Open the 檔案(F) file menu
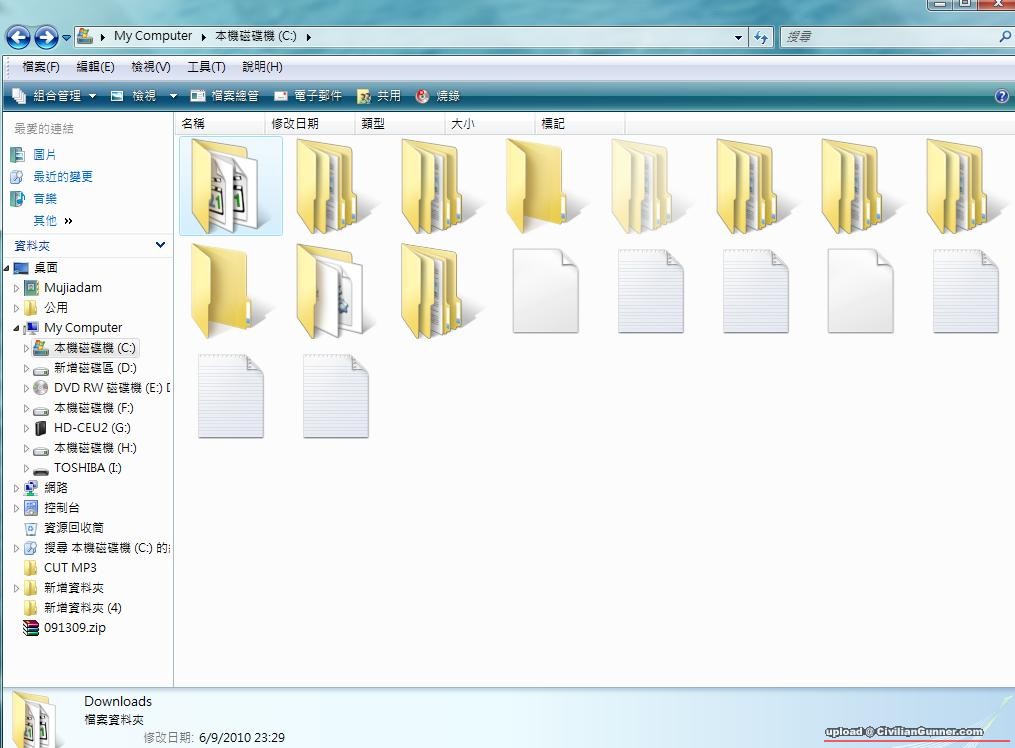The width and height of the screenshot is (1015, 748). click(x=41, y=67)
